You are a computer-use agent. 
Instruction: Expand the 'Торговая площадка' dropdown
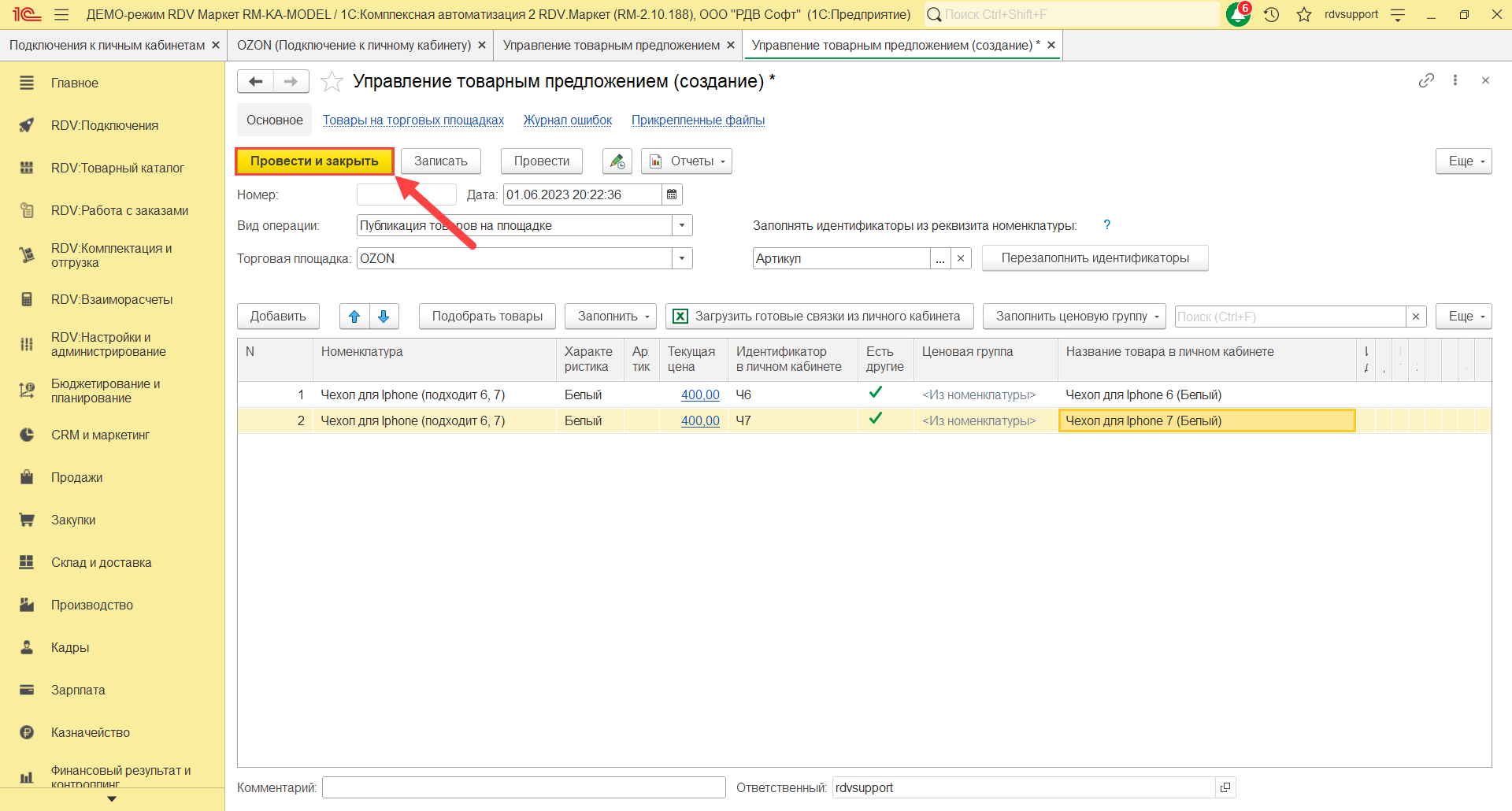(682, 258)
